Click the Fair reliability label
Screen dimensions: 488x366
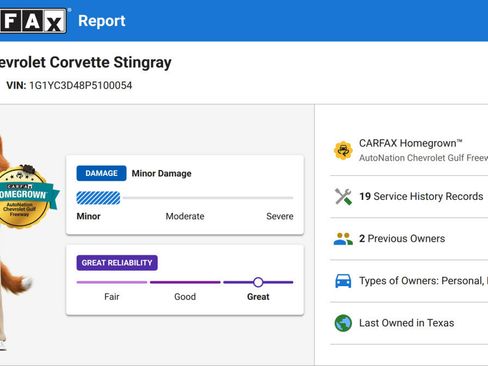pyautogui.click(x=112, y=297)
